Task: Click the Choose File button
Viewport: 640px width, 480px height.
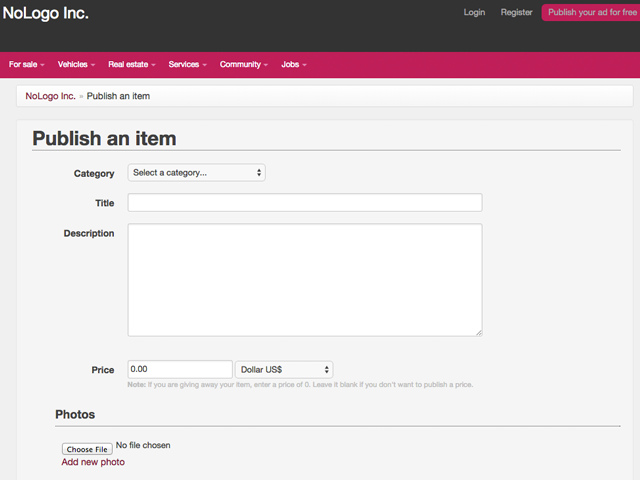Action: pyautogui.click(x=87, y=449)
